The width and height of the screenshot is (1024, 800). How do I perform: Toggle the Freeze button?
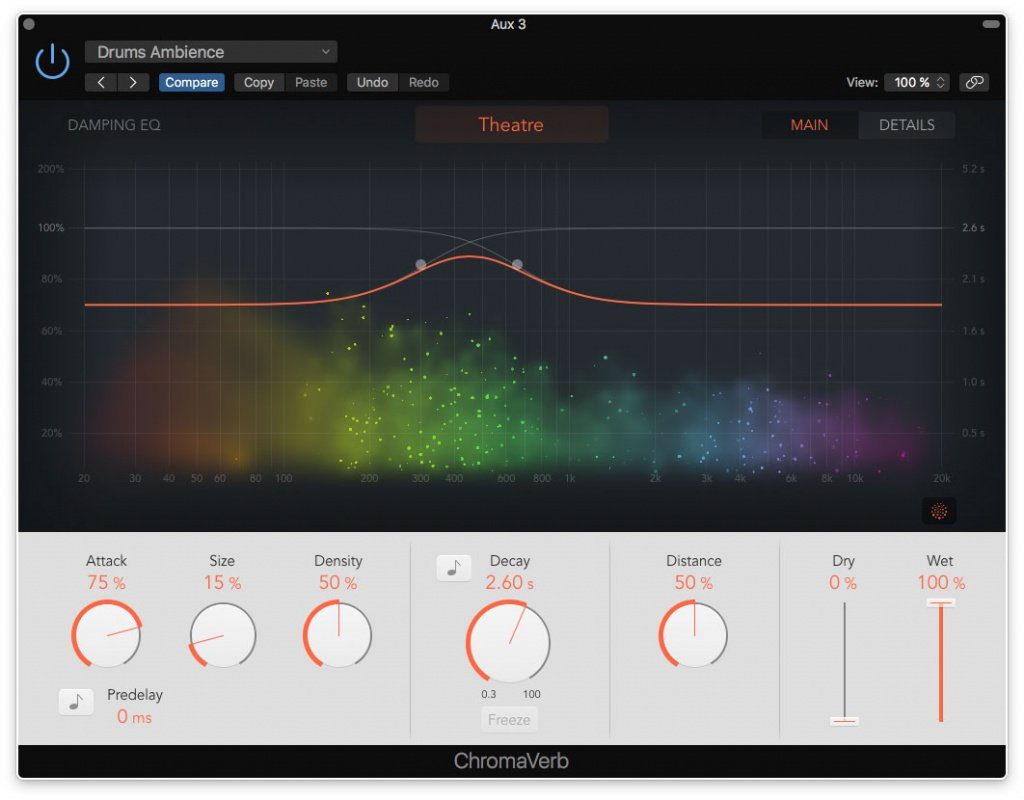click(x=510, y=719)
